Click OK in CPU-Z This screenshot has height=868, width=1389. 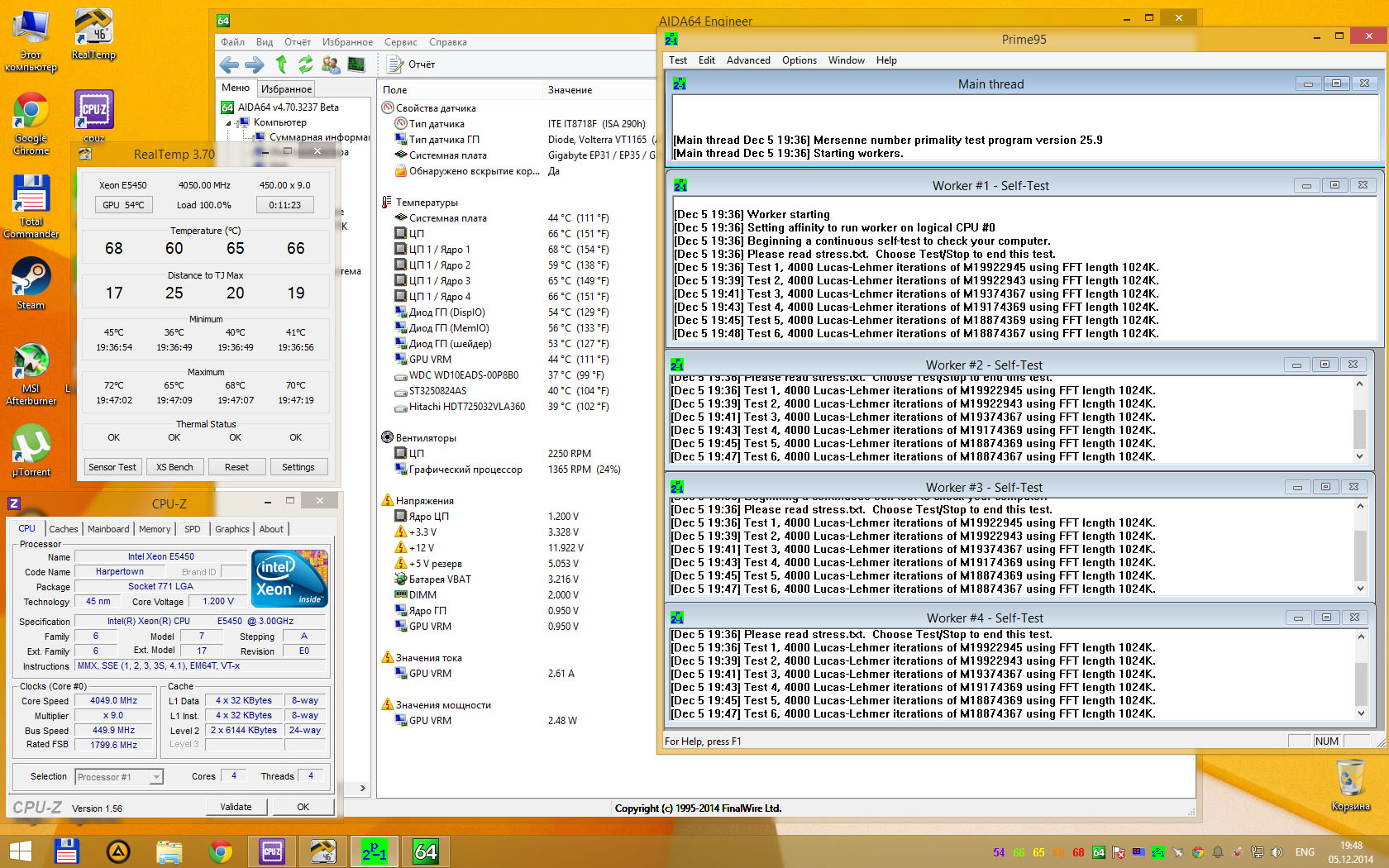coord(303,807)
